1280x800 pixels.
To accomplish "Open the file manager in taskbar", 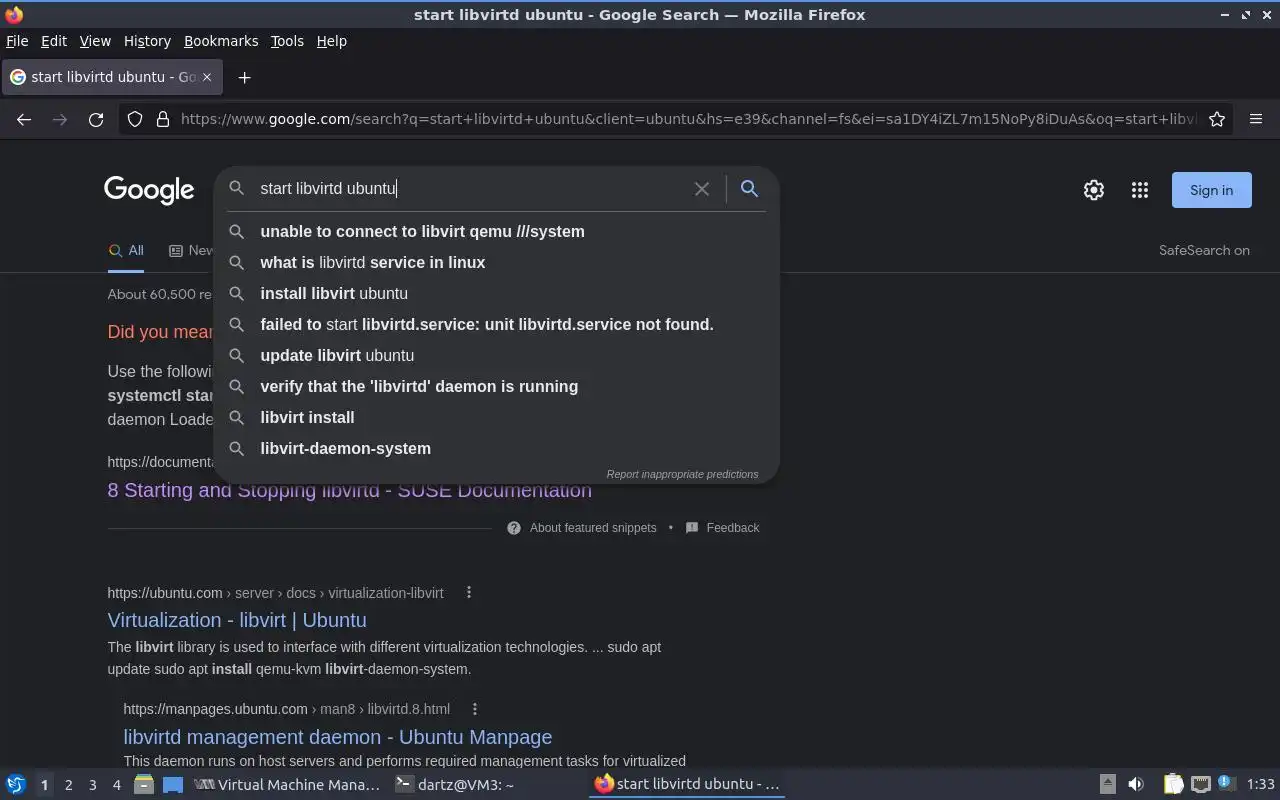I will [144, 784].
